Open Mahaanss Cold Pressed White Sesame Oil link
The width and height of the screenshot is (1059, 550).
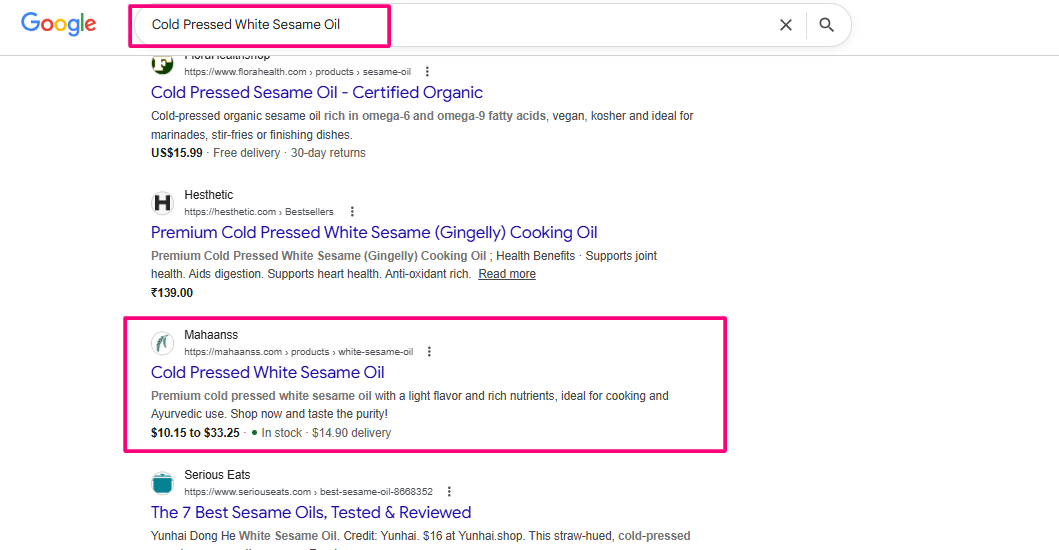point(267,372)
